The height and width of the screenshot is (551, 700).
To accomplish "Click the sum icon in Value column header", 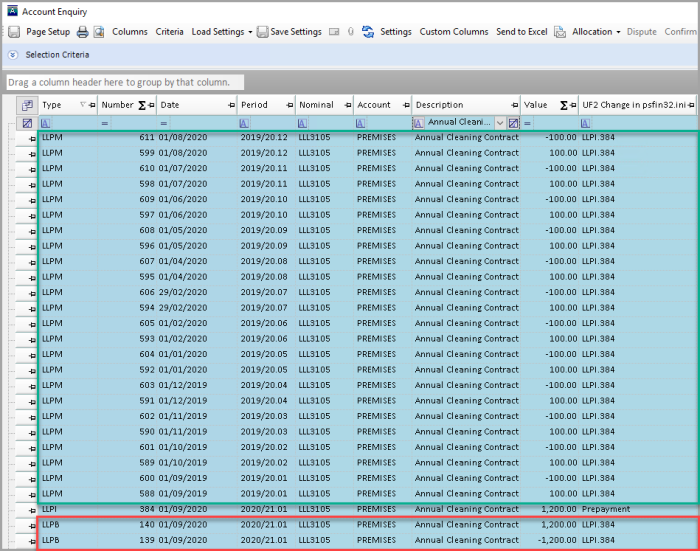I will click(564, 105).
